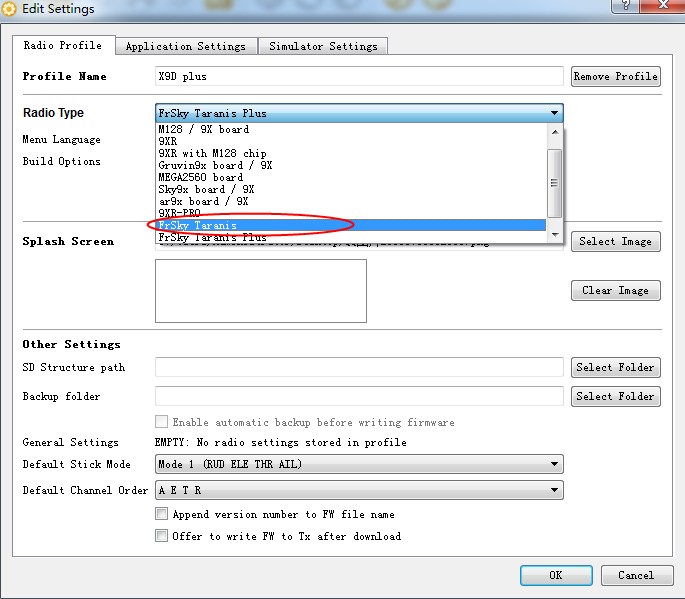Screen dimensions: 685x599
Task: Click the OK button
Action: 556,575
